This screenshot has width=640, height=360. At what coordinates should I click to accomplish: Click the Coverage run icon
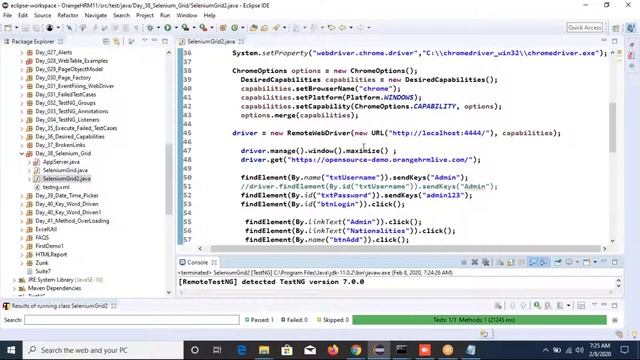185,27
